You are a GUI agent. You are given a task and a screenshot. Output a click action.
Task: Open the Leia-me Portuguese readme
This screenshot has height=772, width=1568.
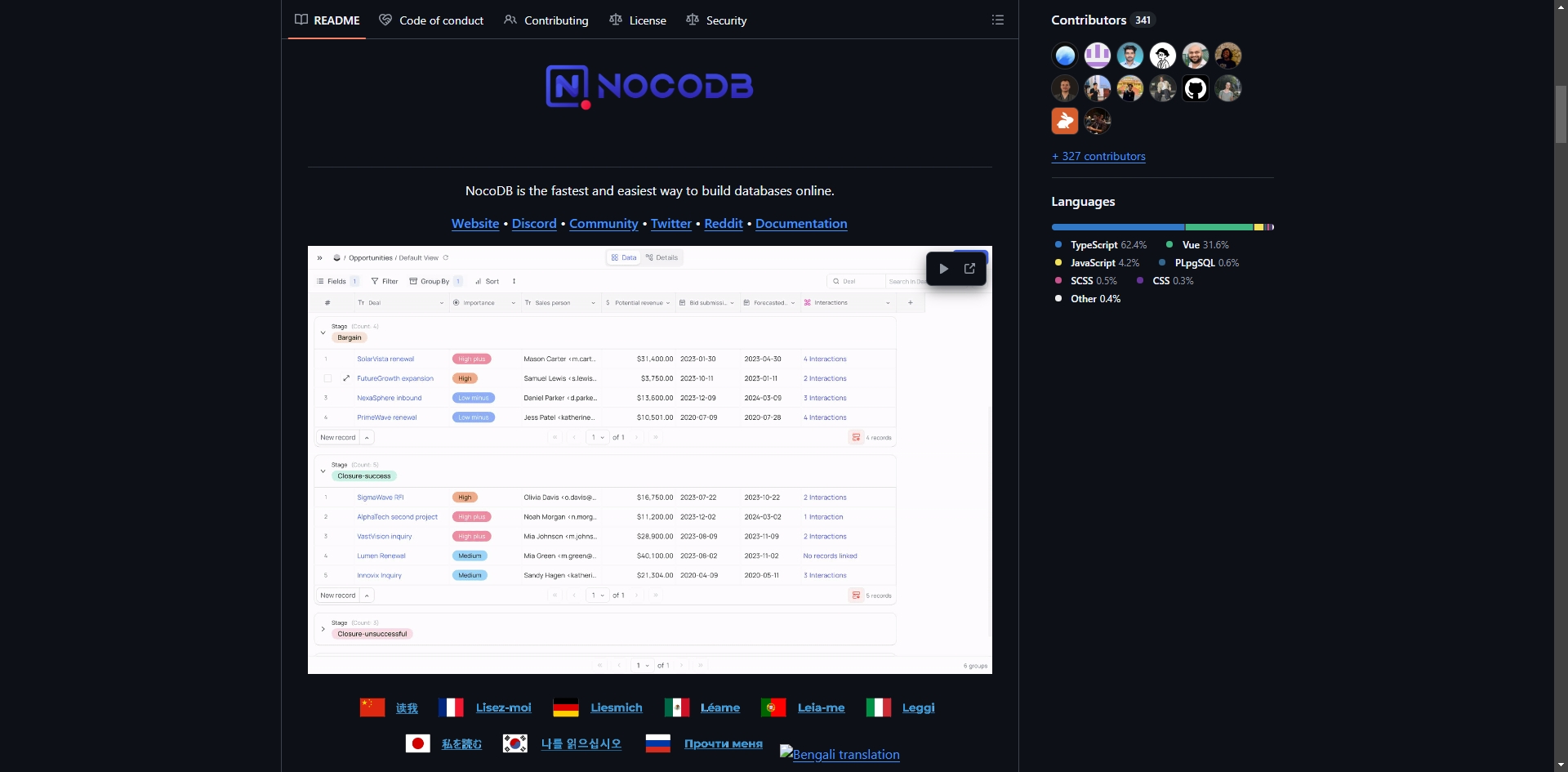pyautogui.click(x=822, y=707)
